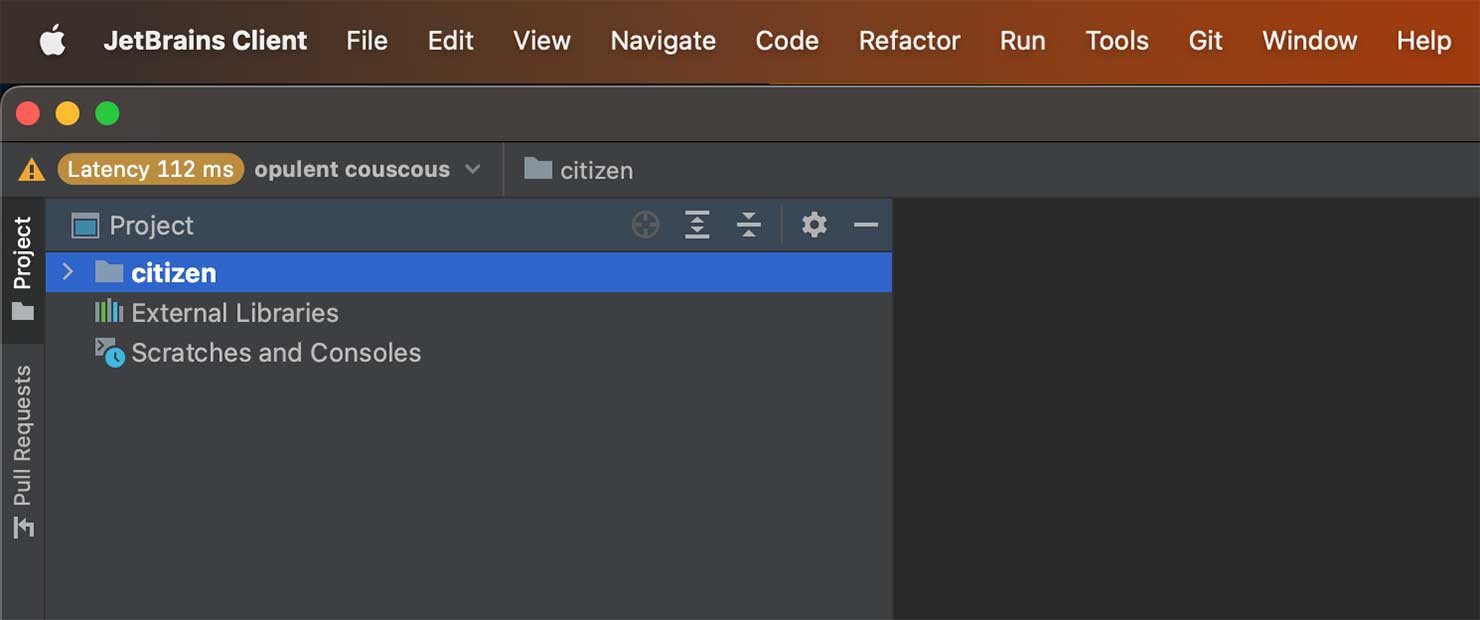Image resolution: width=1480 pixels, height=620 pixels.
Task: Select the citizen project root row
Action: click(x=469, y=272)
